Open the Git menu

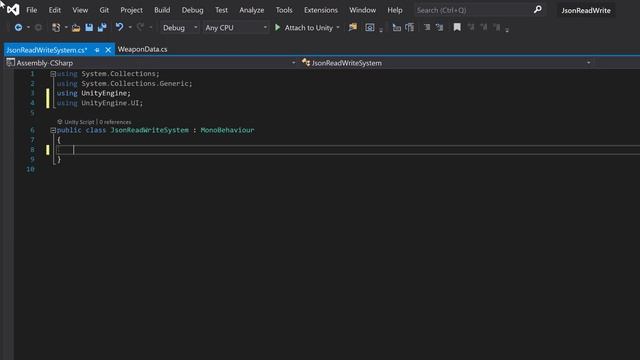point(104,10)
